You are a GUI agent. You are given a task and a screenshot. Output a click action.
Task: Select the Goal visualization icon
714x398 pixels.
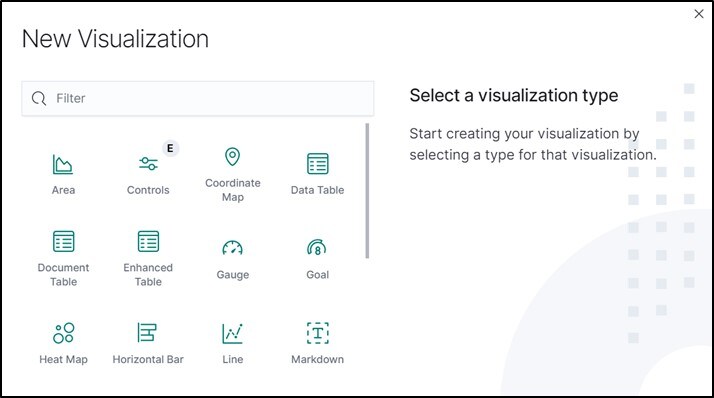click(317, 248)
